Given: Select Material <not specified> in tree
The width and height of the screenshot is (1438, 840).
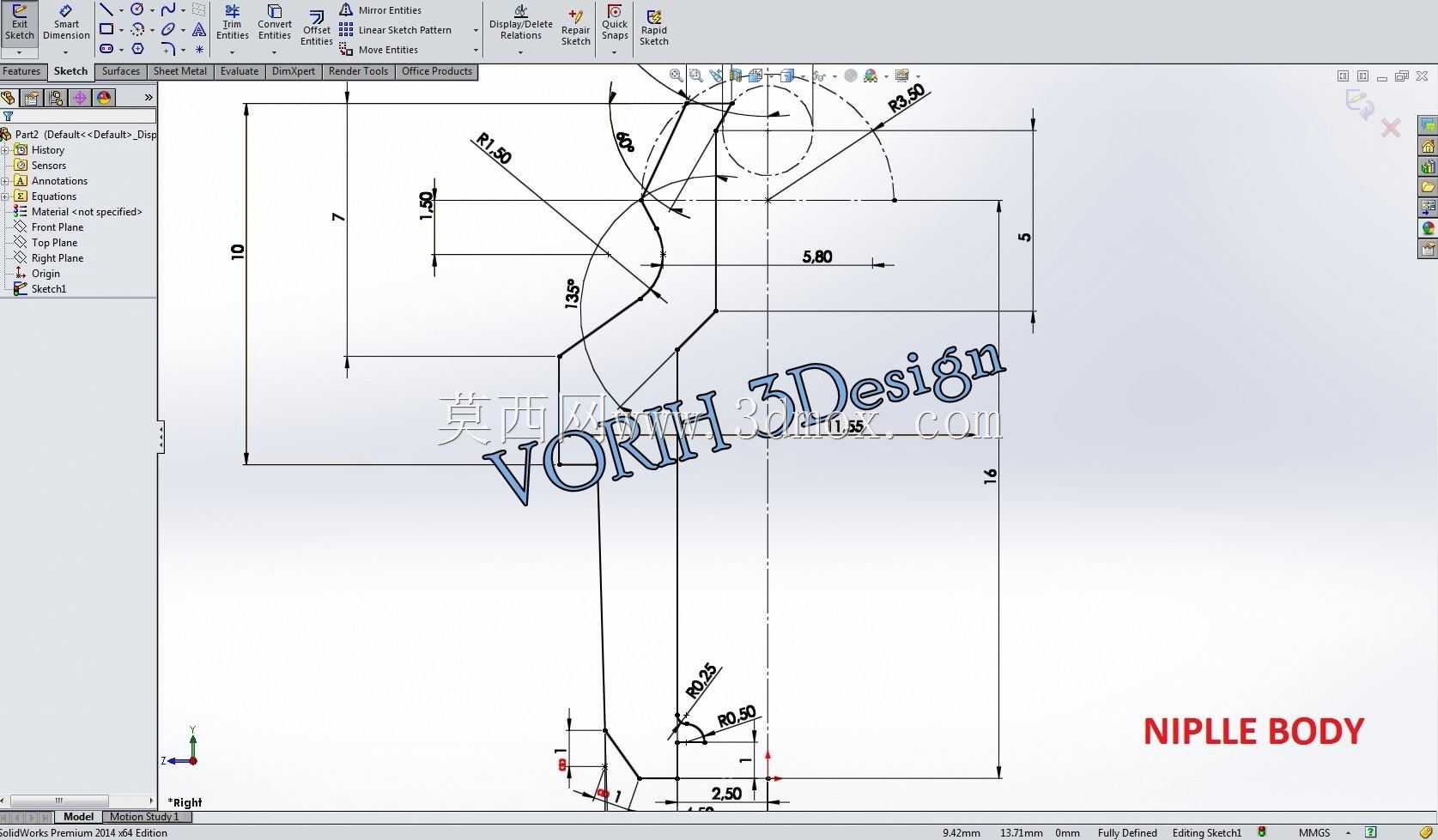Looking at the screenshot, I should pos(78,212).
